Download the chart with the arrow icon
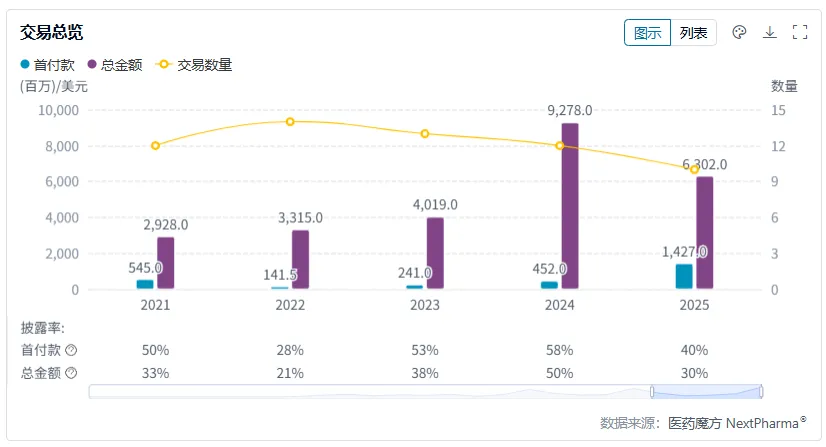Image resolution: width=826 pixels, height=447 pixels. (x=770, y=32)
